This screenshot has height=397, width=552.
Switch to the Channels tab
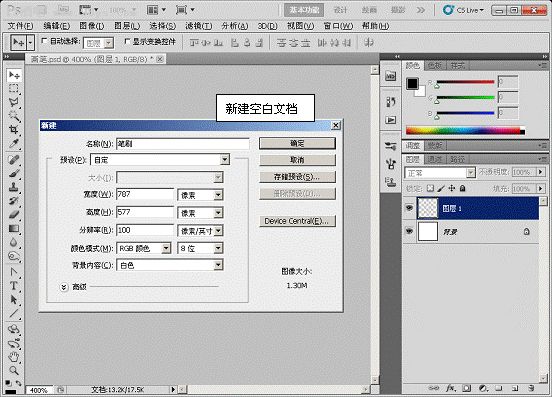tap(434, 160)
